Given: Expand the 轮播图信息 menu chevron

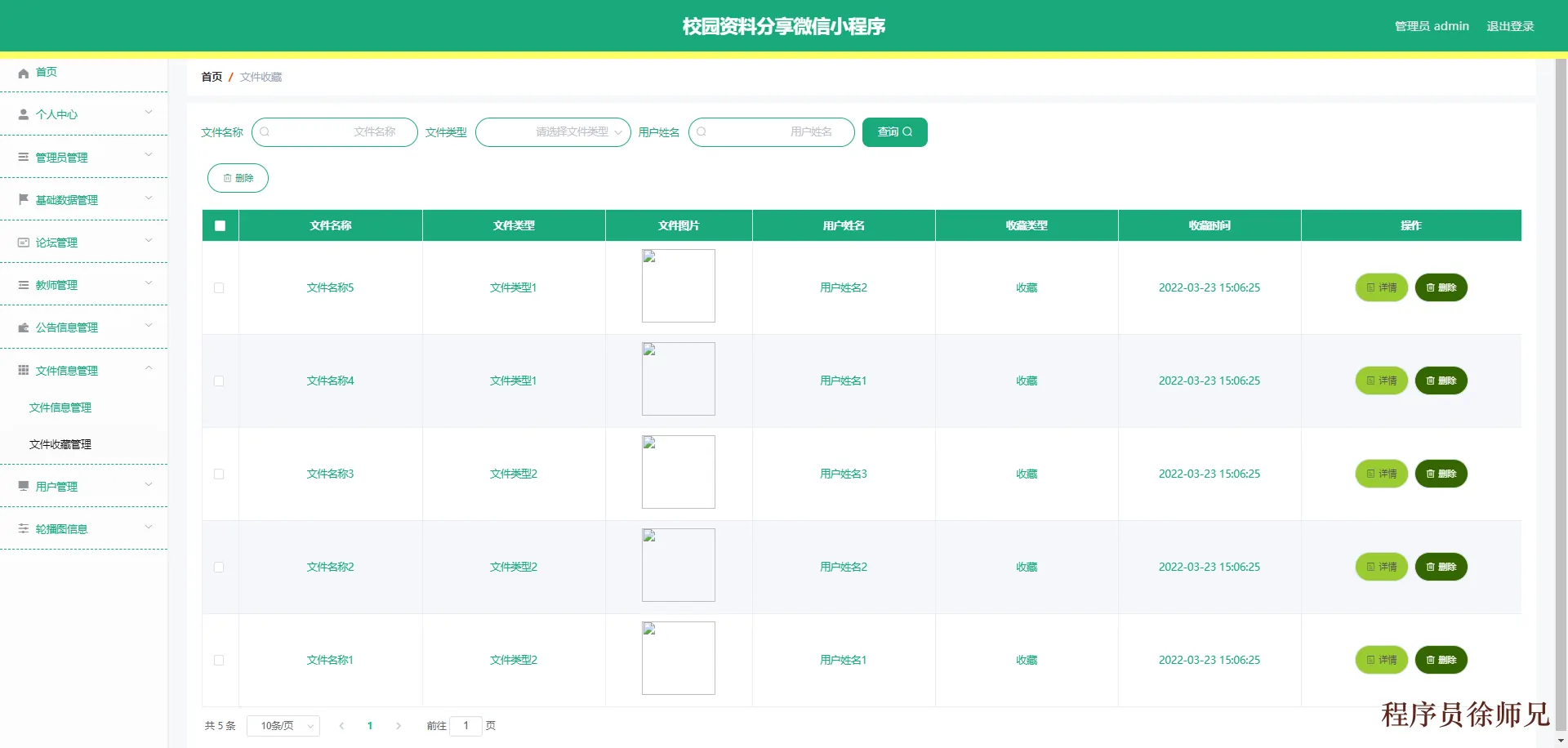Looking at the screenshot, I should click(x=149, y=527).
